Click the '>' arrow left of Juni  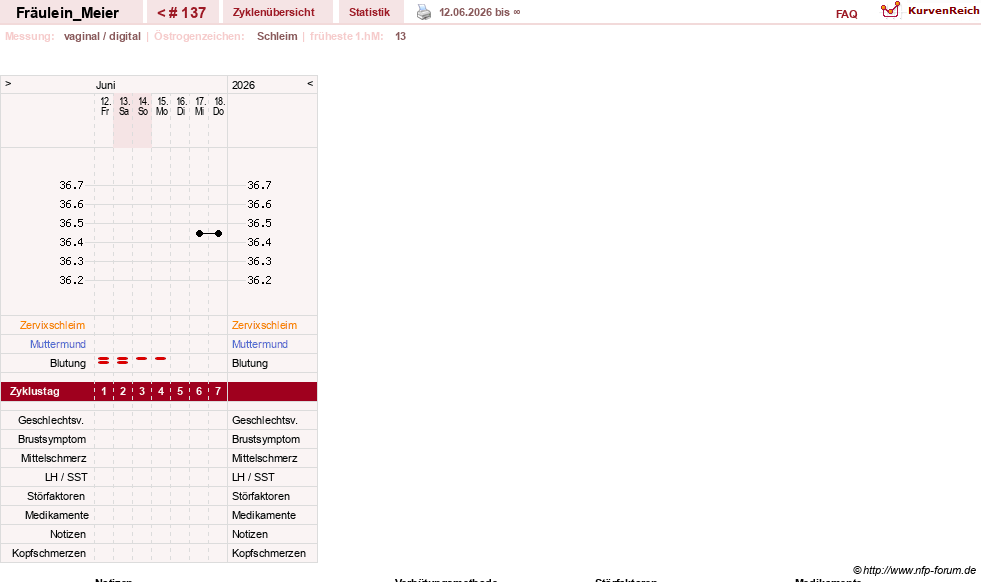point(8,83)
